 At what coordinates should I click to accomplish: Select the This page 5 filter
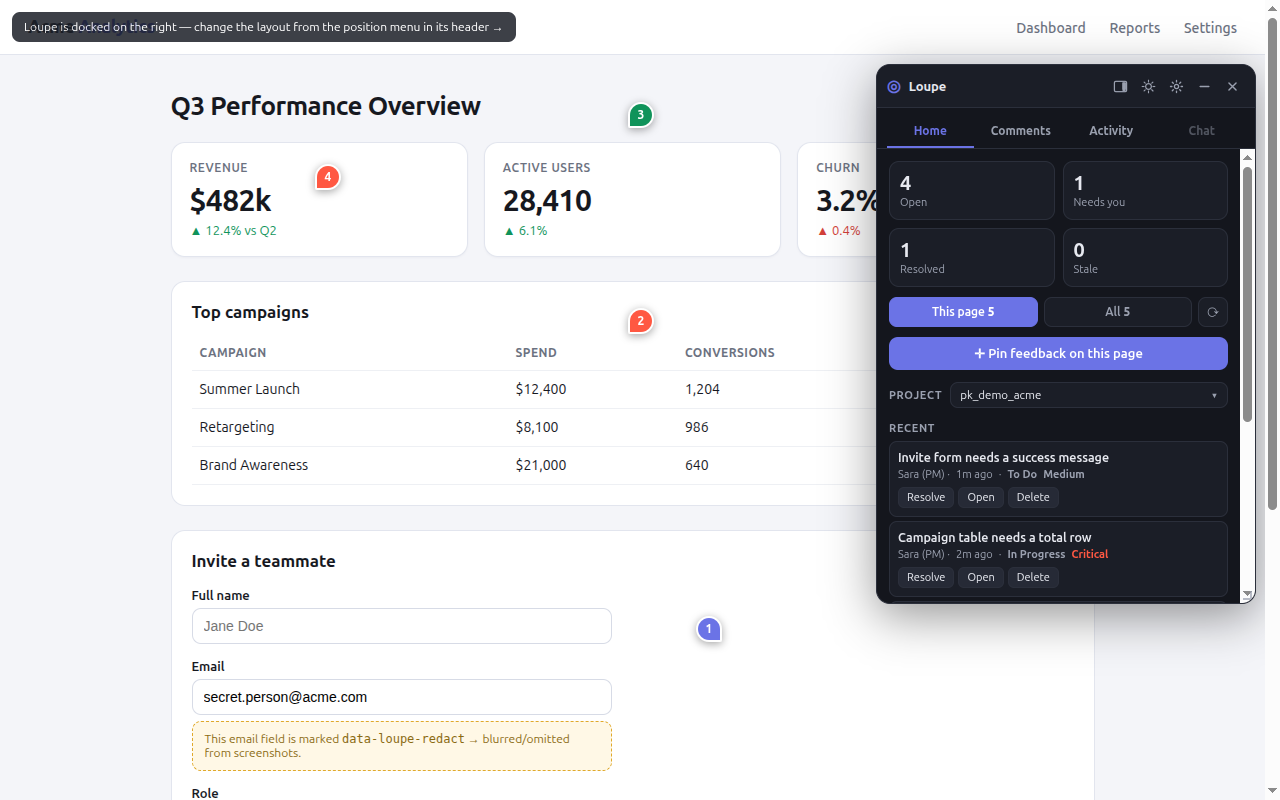pyautogui.click(x=963, y=312)
